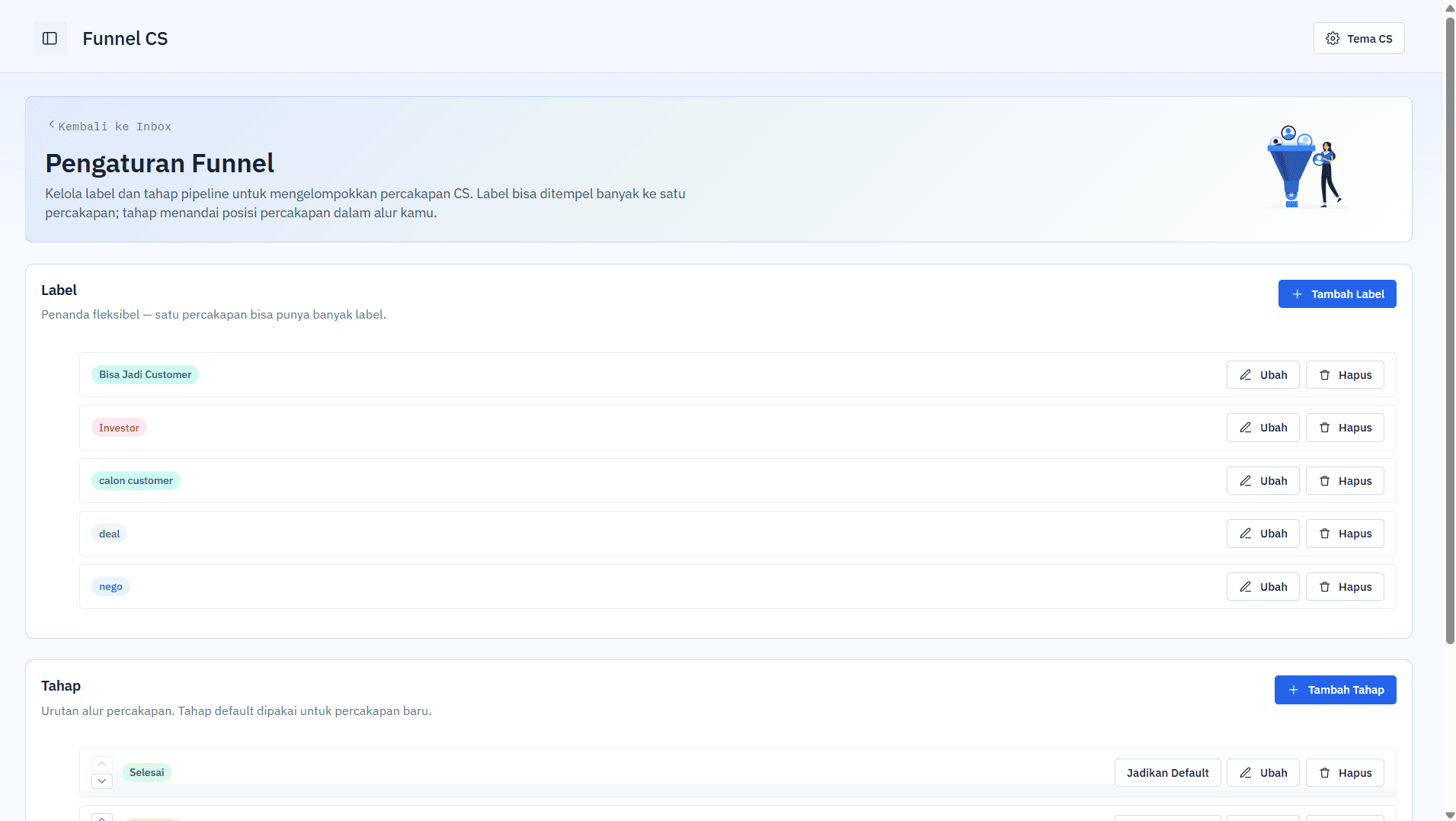This screenshot has width=1456, height=821.
Task: Edit the Selesai stage
Action: 1262,773
